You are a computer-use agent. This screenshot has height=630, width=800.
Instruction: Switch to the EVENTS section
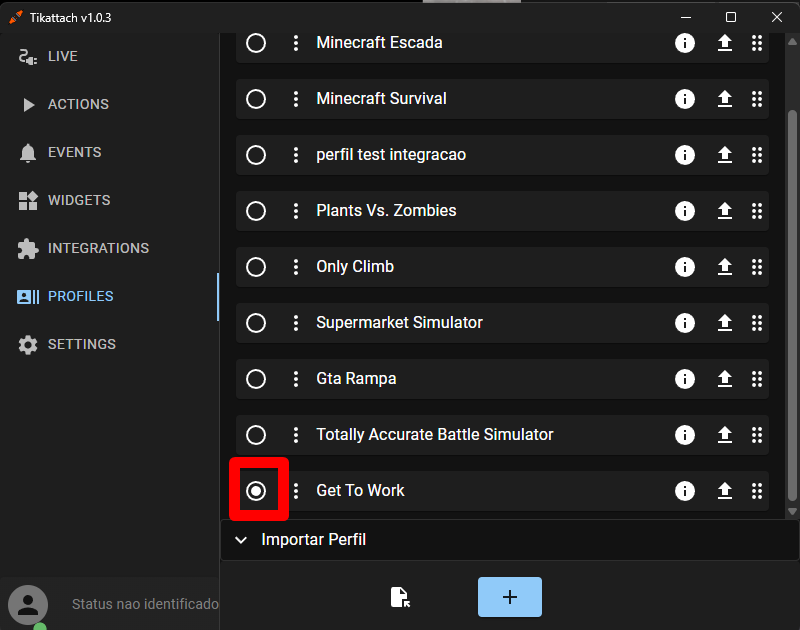pos(109,153)
